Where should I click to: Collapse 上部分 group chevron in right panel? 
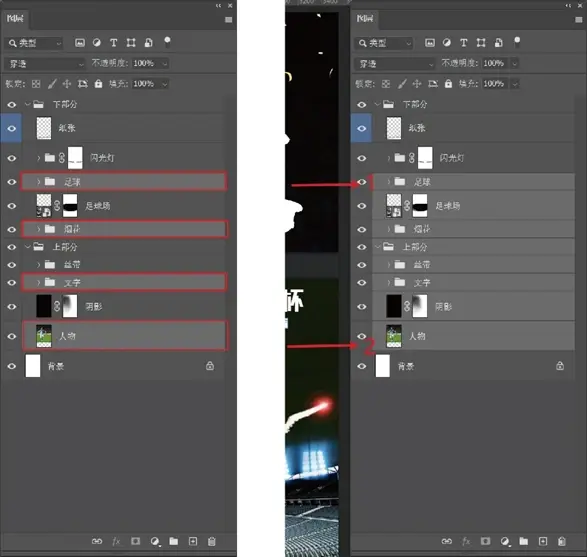tap(377, 247)
